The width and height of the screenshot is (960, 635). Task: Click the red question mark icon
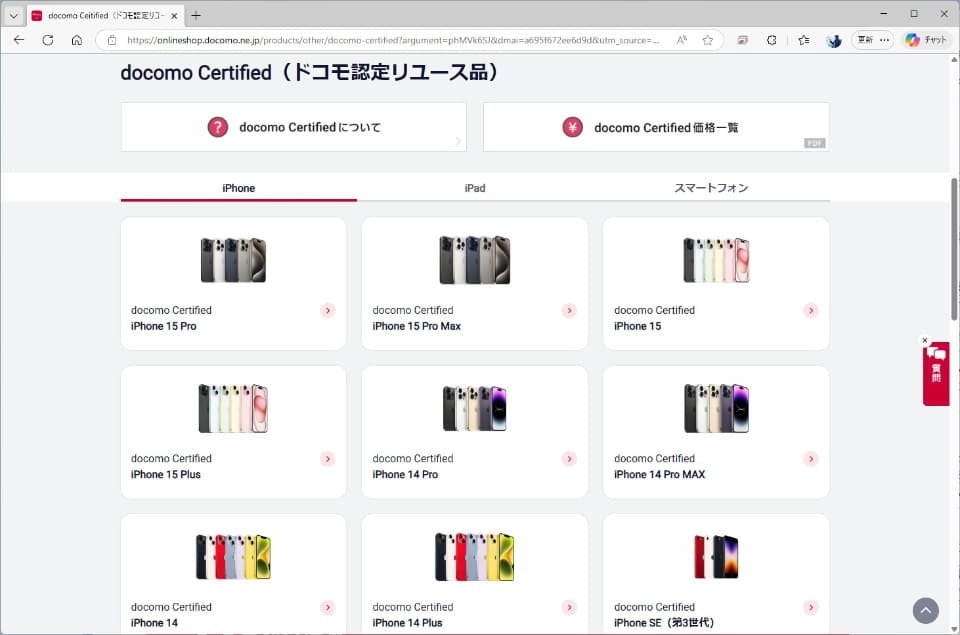click(x=217, y=127)
